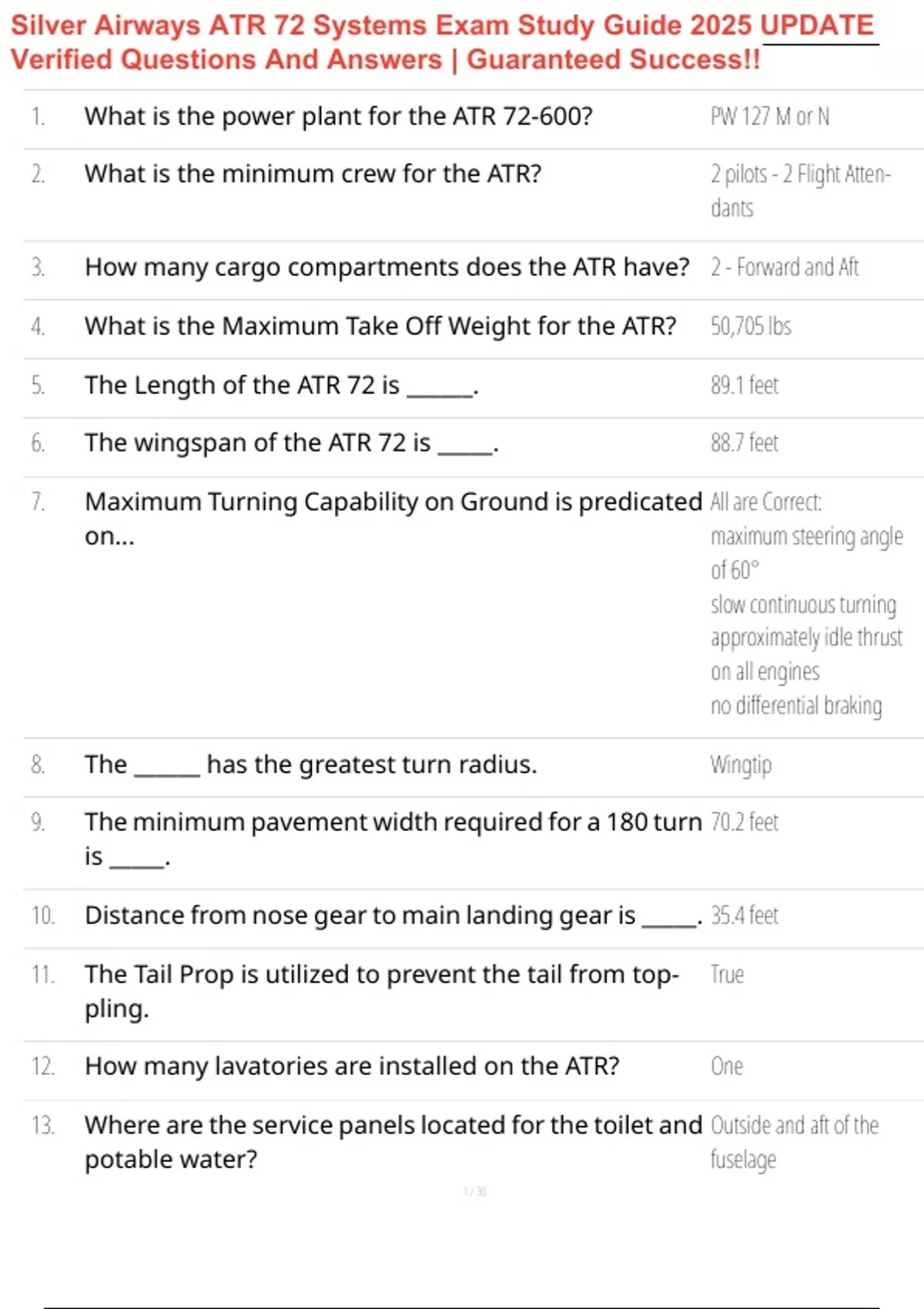Click the '50,705 lbs' answer
The height and width of the screenshot is (1309, 924).
pos(751,326)
